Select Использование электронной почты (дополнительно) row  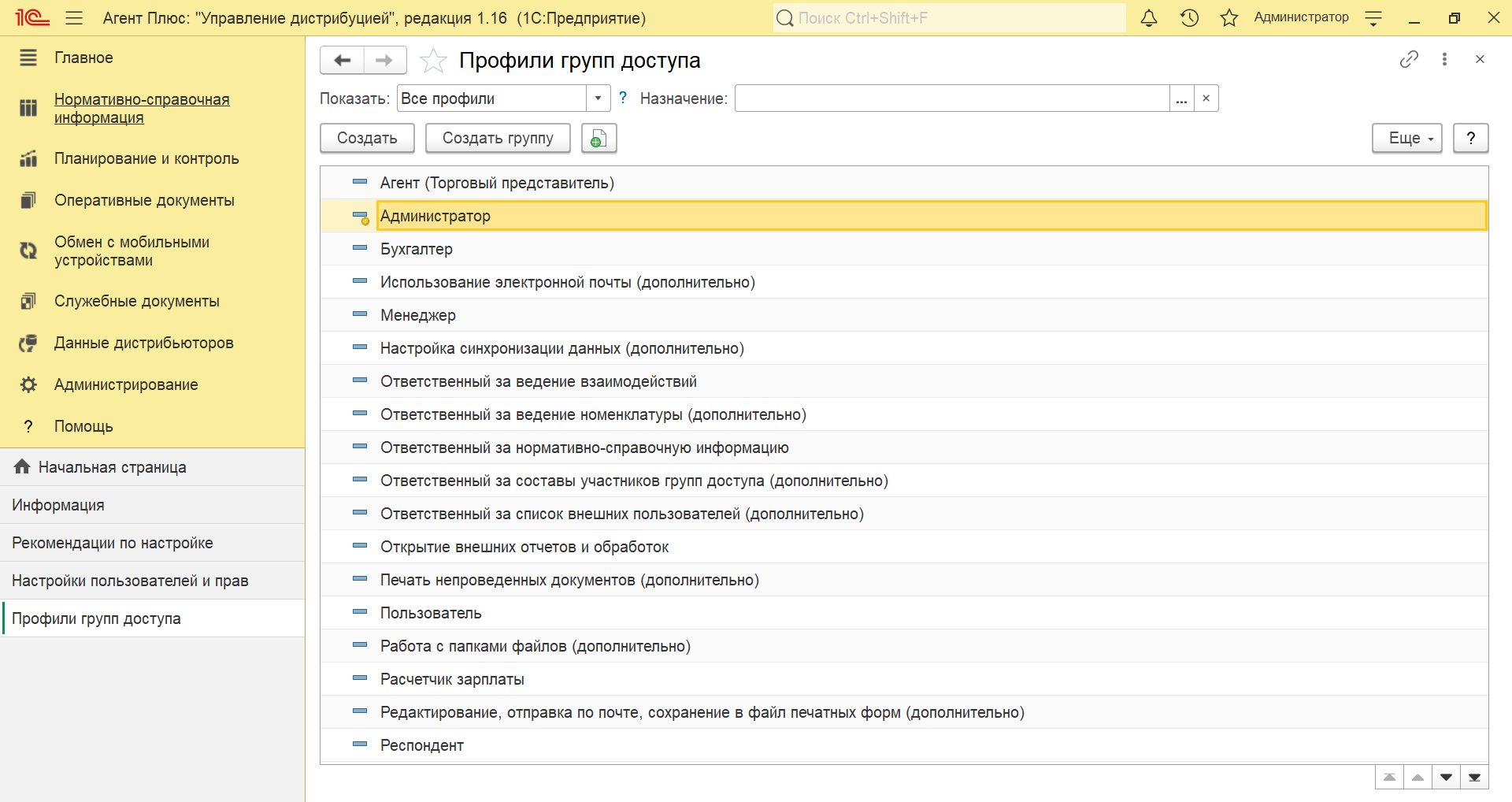coord(904,282)
